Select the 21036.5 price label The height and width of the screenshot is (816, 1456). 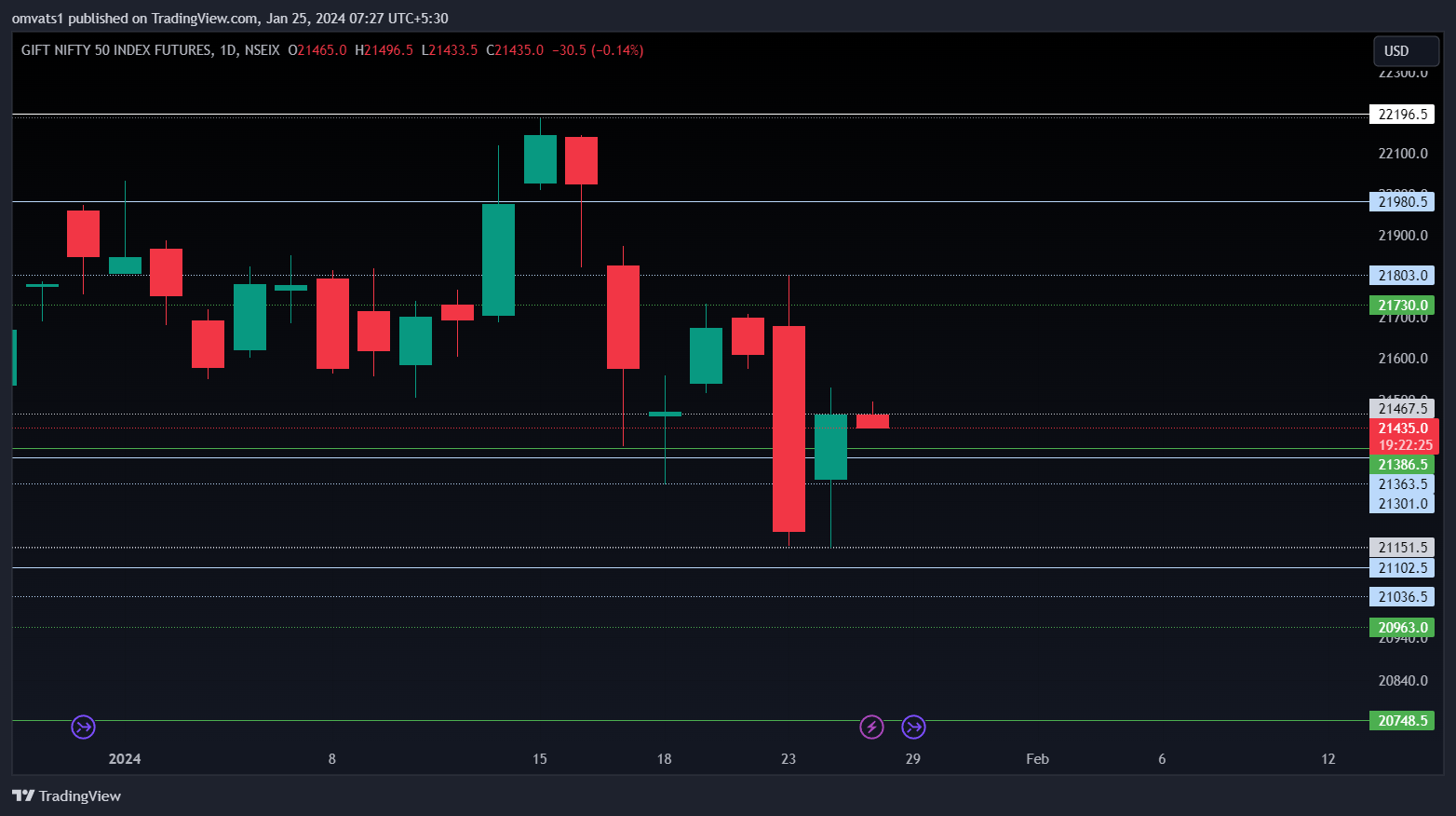tap(1402, 596)
